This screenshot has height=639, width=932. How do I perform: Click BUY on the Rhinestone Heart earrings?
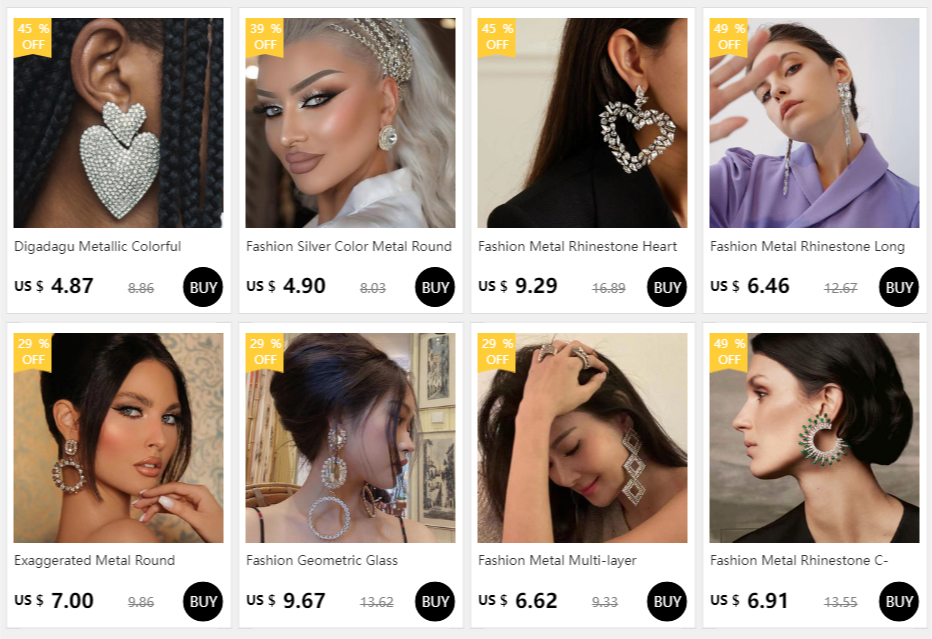click(667, 287)
